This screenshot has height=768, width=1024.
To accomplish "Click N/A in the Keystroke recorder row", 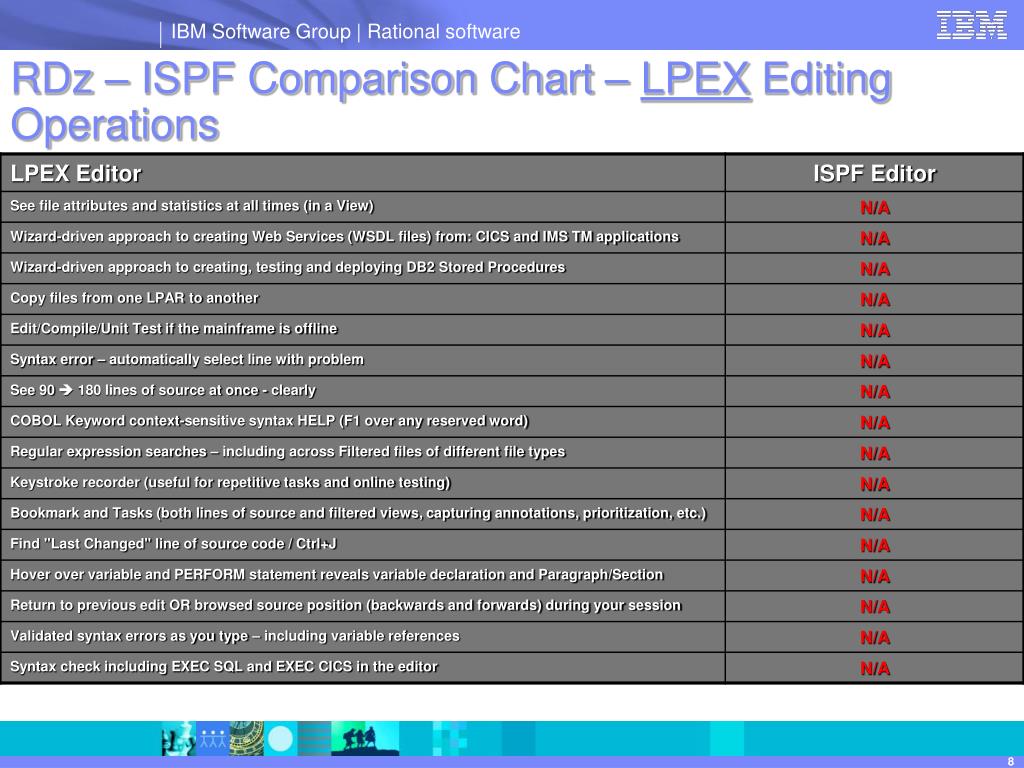I will 874,484.
